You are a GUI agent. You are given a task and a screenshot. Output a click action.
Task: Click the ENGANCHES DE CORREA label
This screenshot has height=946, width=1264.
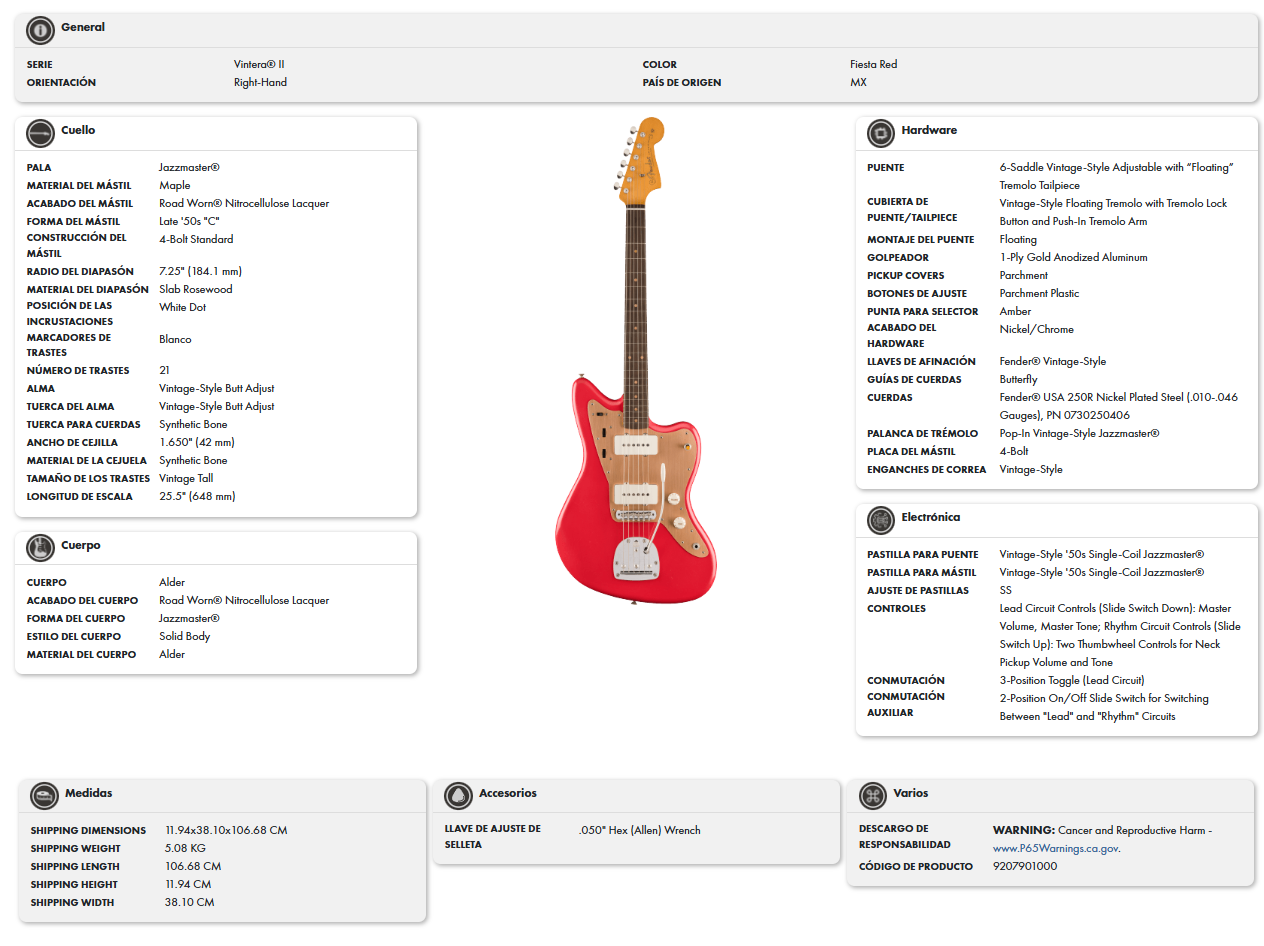click(927, 469)
